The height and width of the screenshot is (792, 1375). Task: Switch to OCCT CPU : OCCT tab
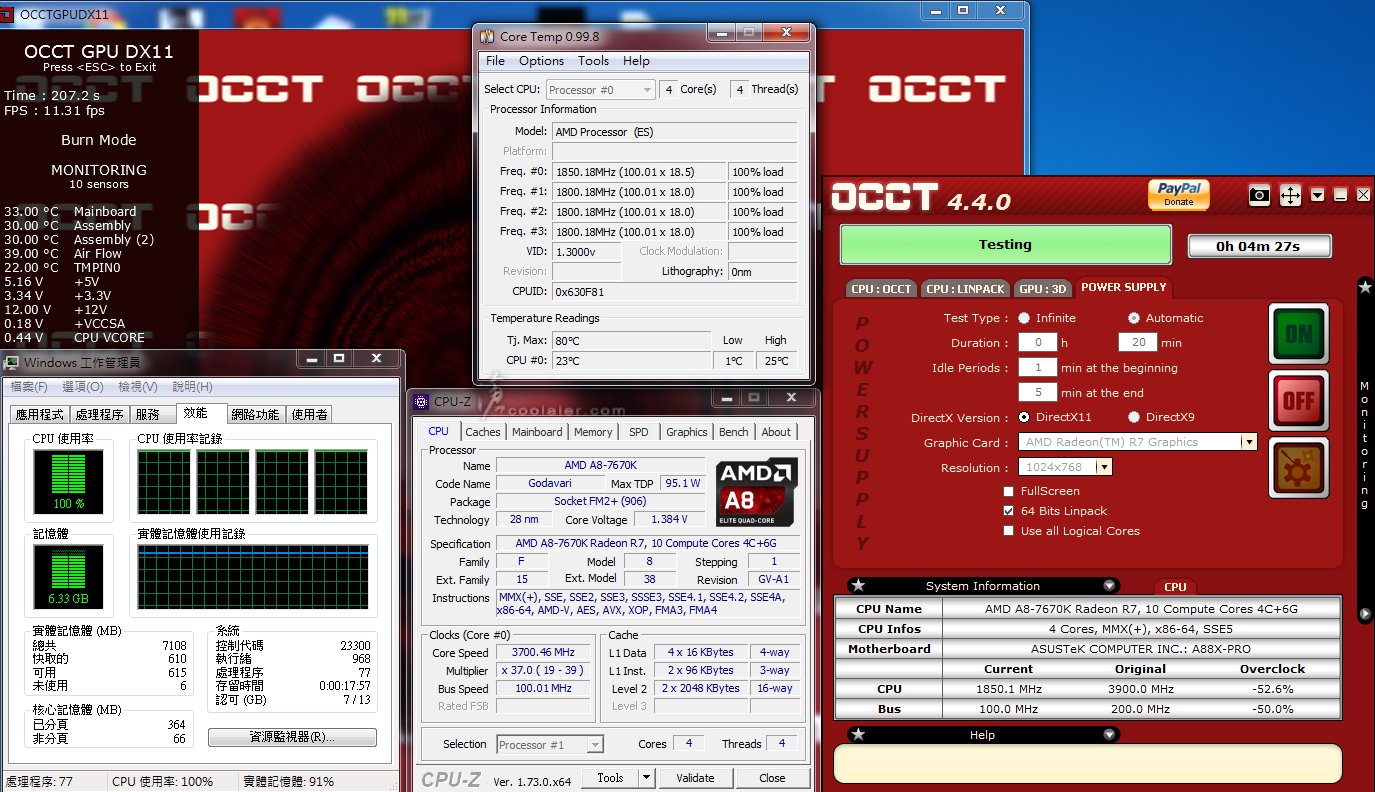click(881, 289)
